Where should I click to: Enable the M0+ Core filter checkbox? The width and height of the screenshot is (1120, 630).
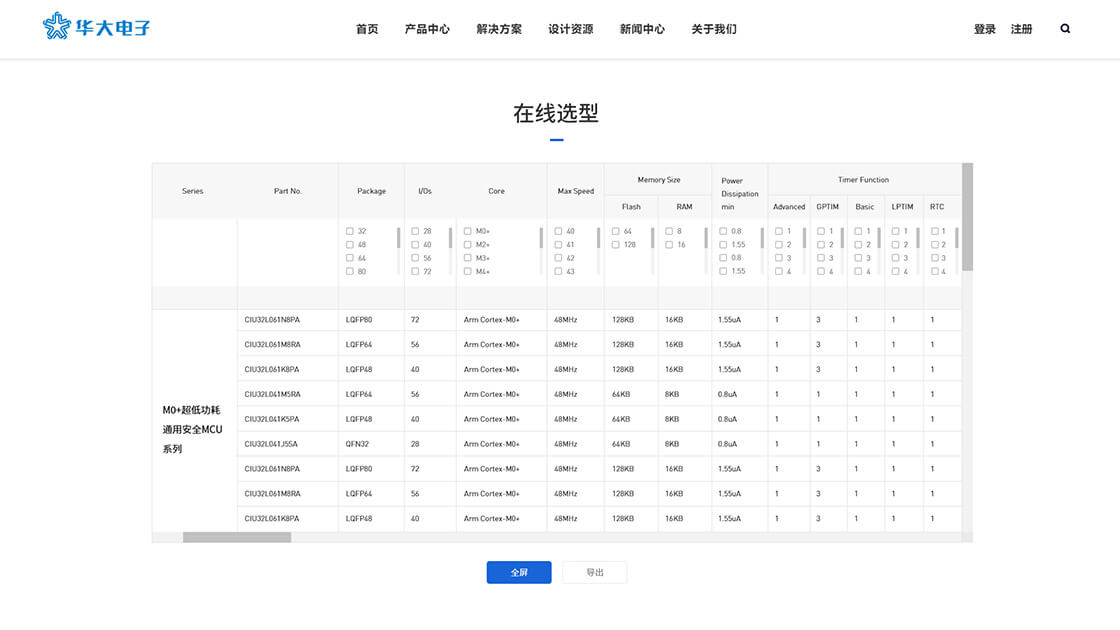pos(467,231)
